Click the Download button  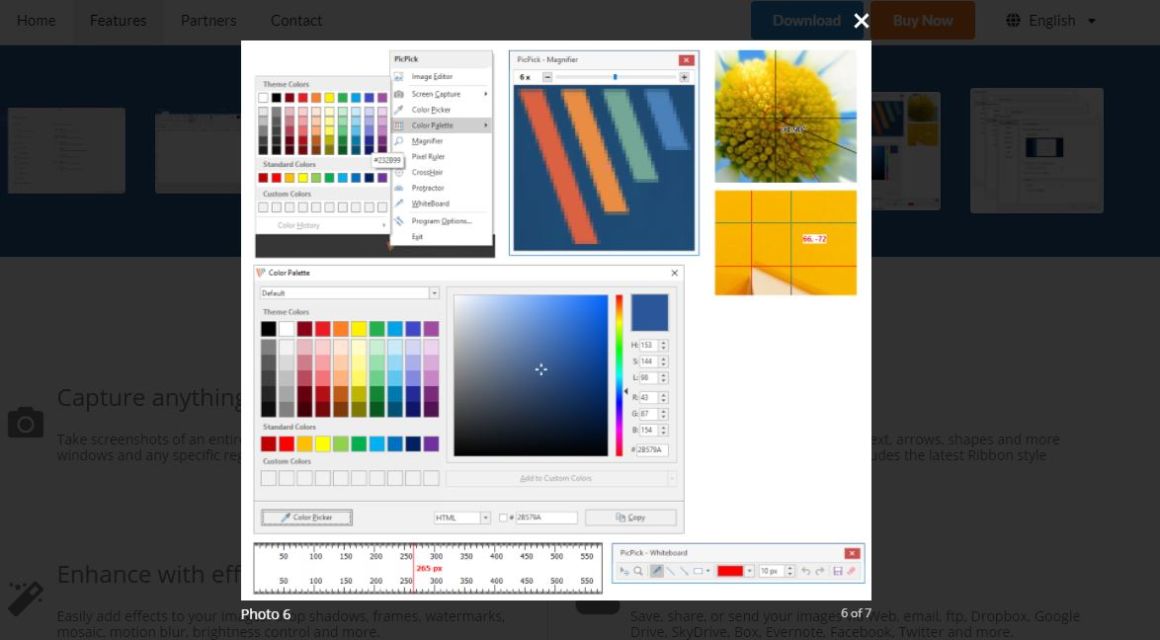click(806, 21)
